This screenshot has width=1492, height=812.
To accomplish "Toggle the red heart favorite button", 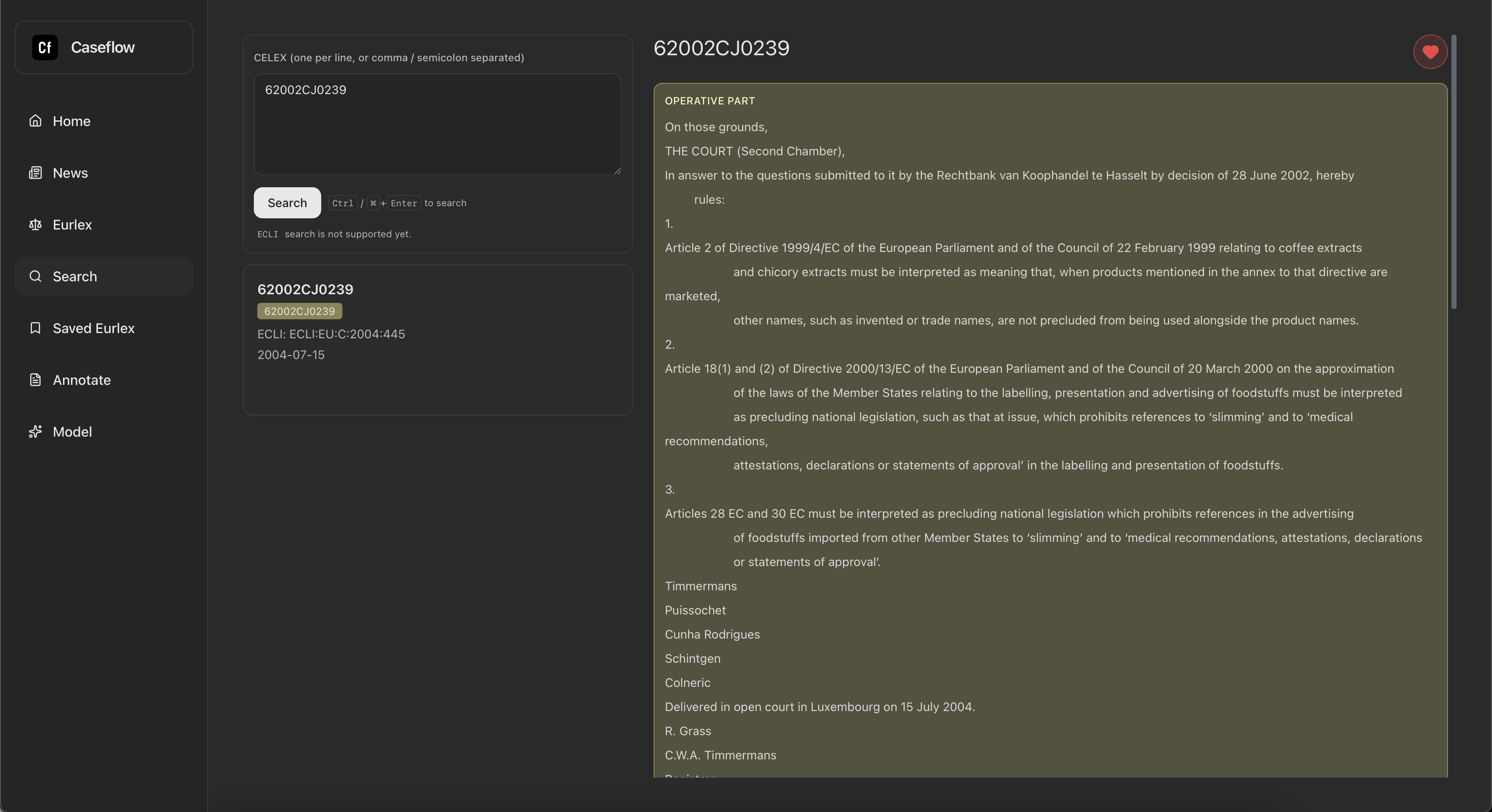I will click(1430, 52).
